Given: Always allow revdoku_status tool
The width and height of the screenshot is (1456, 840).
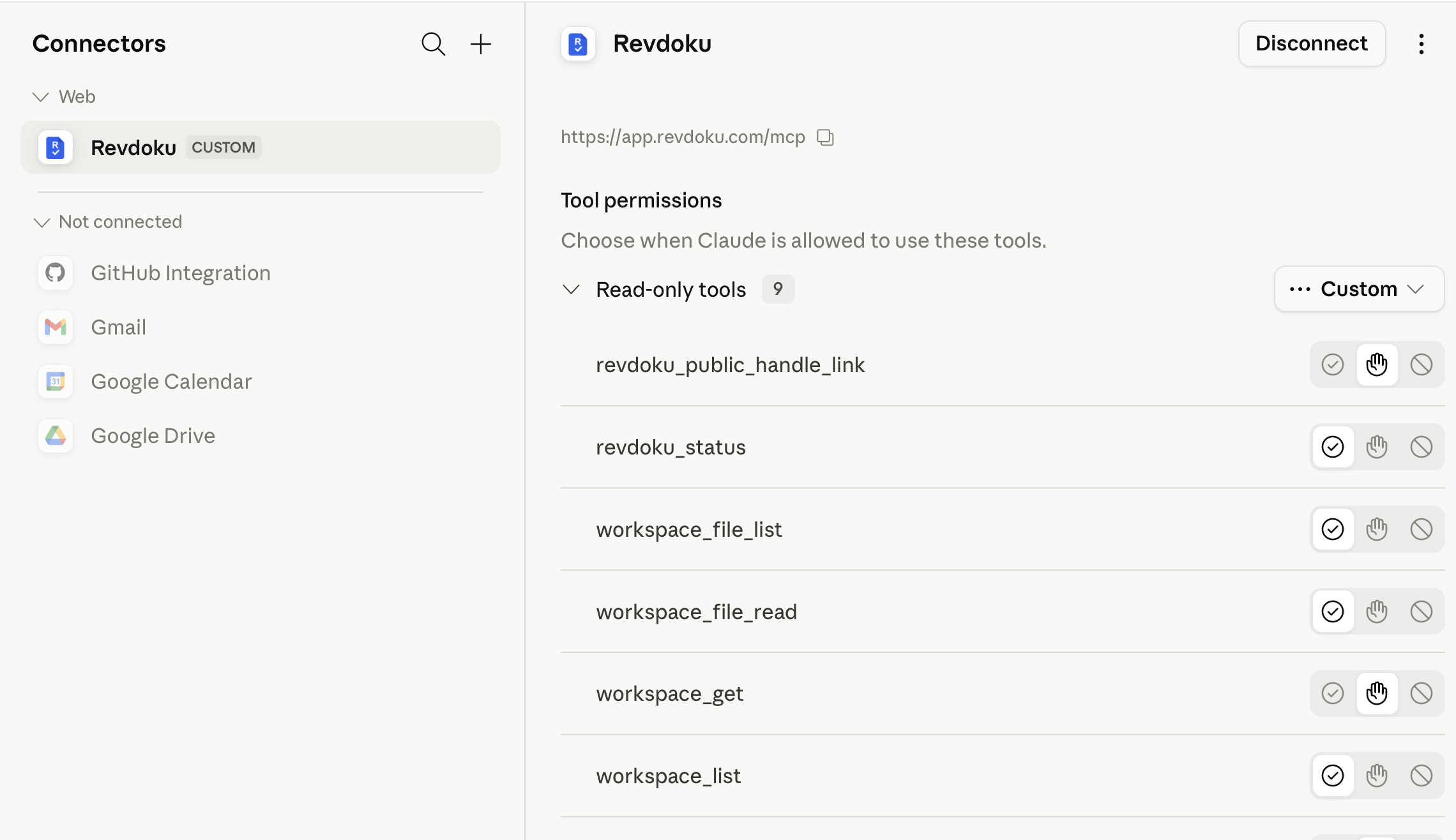Looking at the screenshot, I should tap(1333, 447).
